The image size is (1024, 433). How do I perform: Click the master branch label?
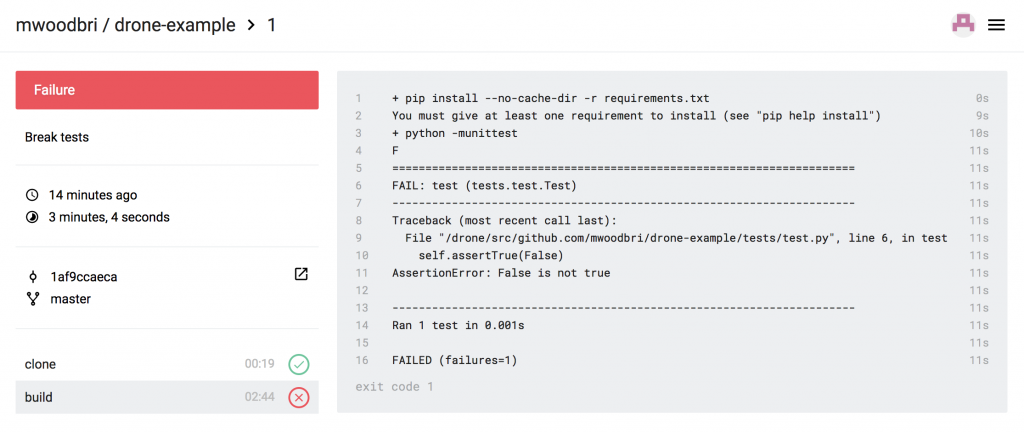(70, 299)
